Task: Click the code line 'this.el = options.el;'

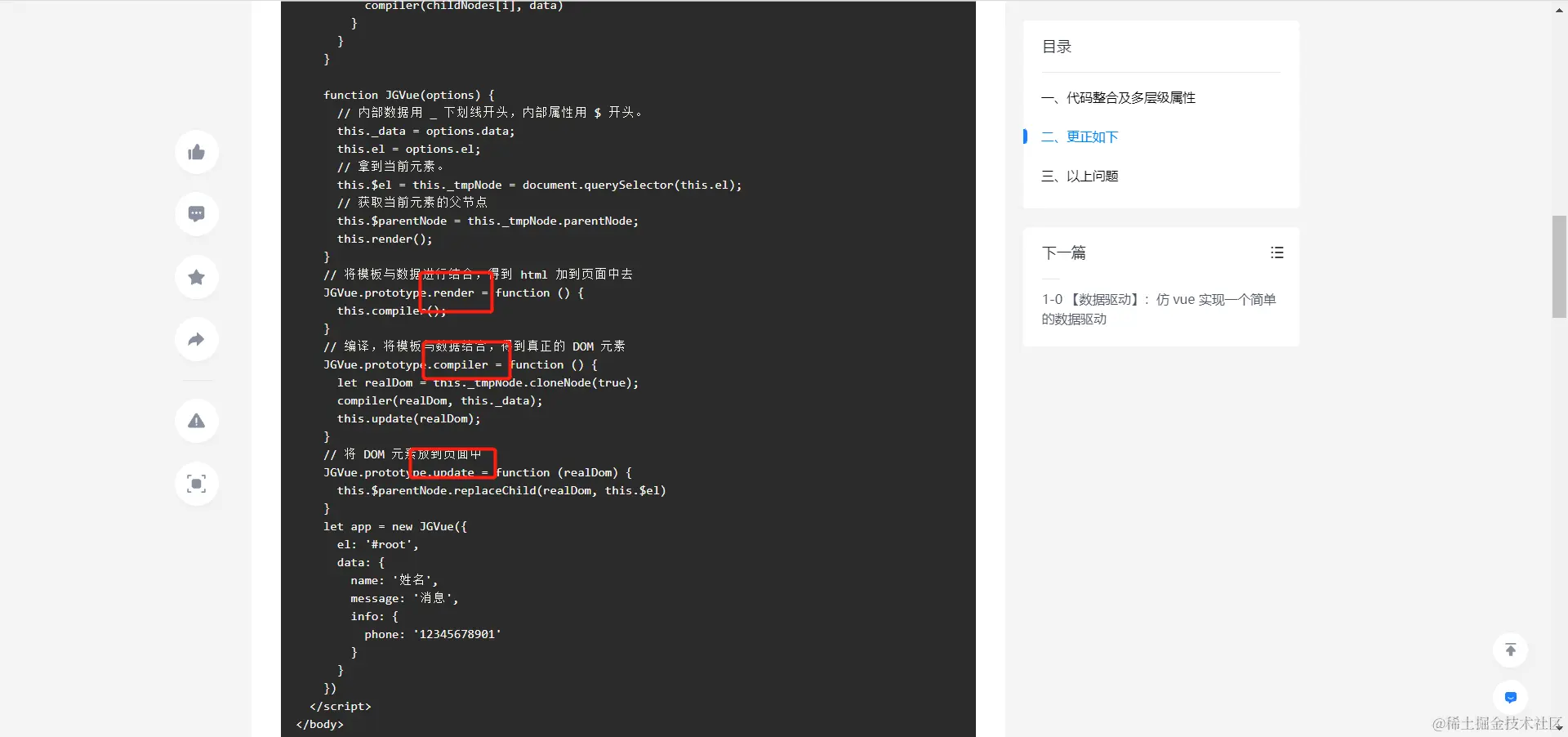Action: (x=408, y=149)
